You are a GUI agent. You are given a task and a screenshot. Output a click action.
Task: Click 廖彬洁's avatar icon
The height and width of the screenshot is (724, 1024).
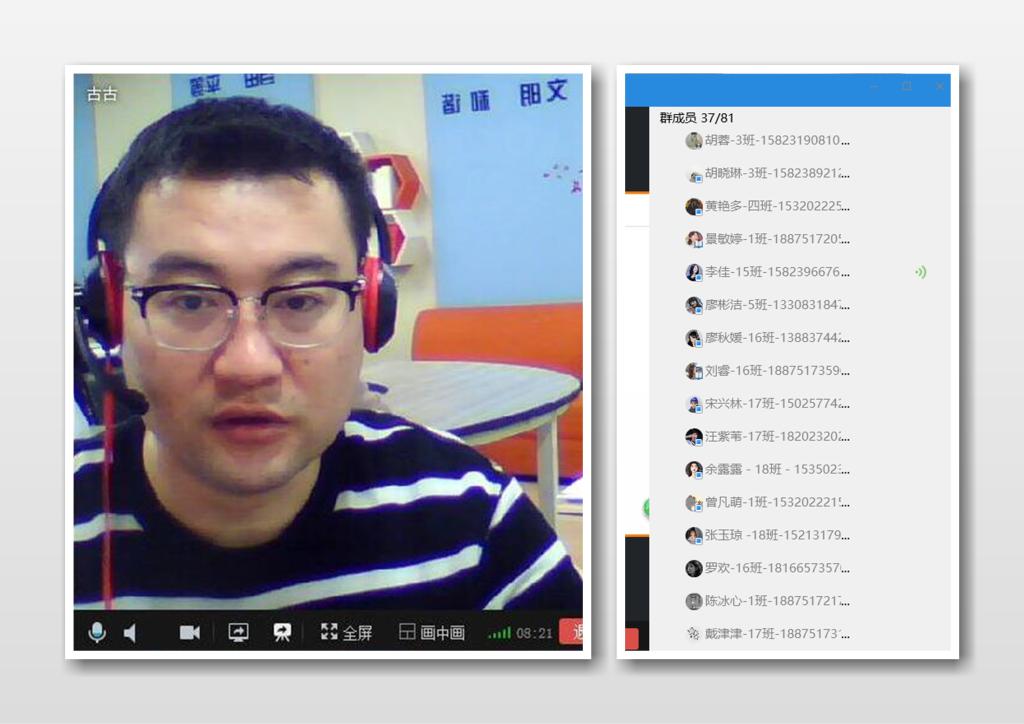[x=694, y=305]
